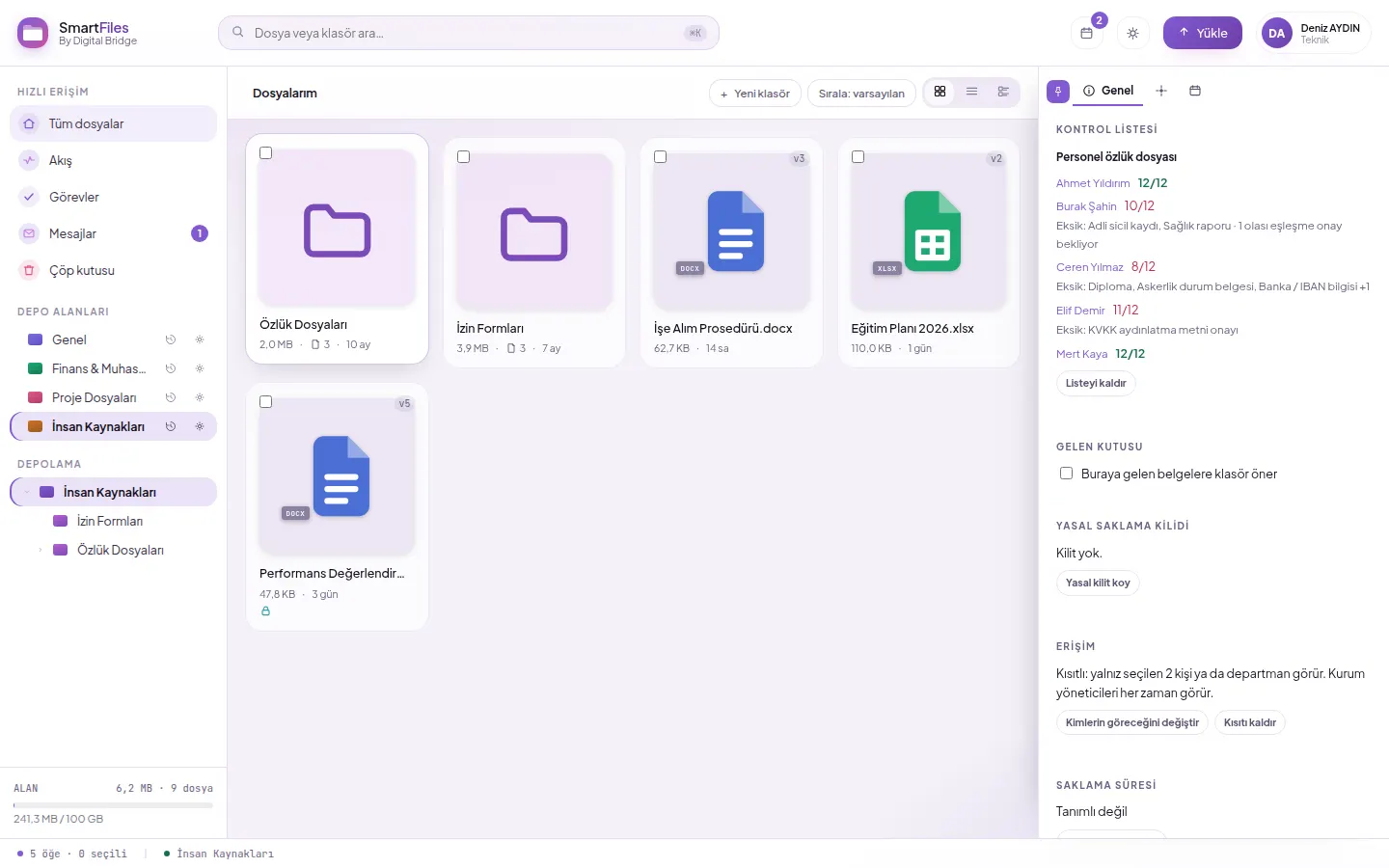Focus the 'Dosya veya klasör ara' search field
The width and height of the screenshot is (1389, 868).
469,33
